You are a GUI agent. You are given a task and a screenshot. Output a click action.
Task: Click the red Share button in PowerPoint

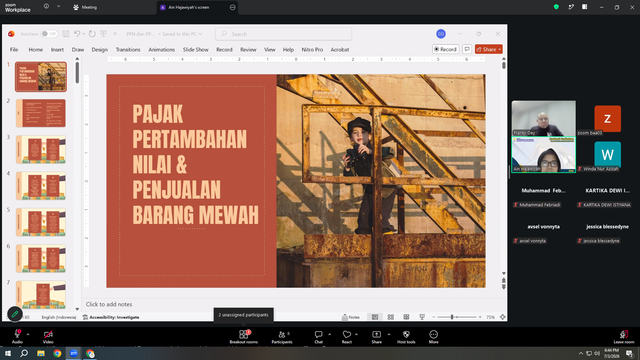coord(489,49)
